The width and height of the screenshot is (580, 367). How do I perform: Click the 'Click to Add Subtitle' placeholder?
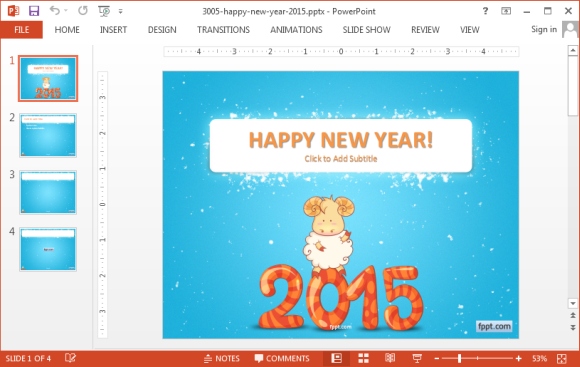click(x=341, y=159)
